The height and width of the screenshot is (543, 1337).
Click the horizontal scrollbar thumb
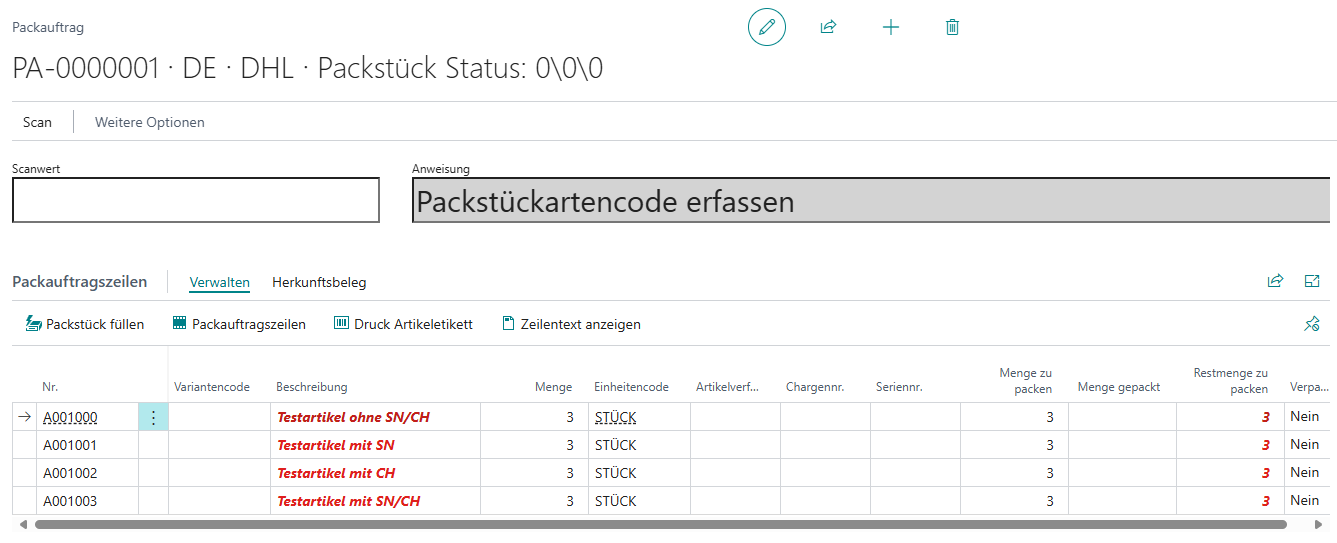(660, 524)
